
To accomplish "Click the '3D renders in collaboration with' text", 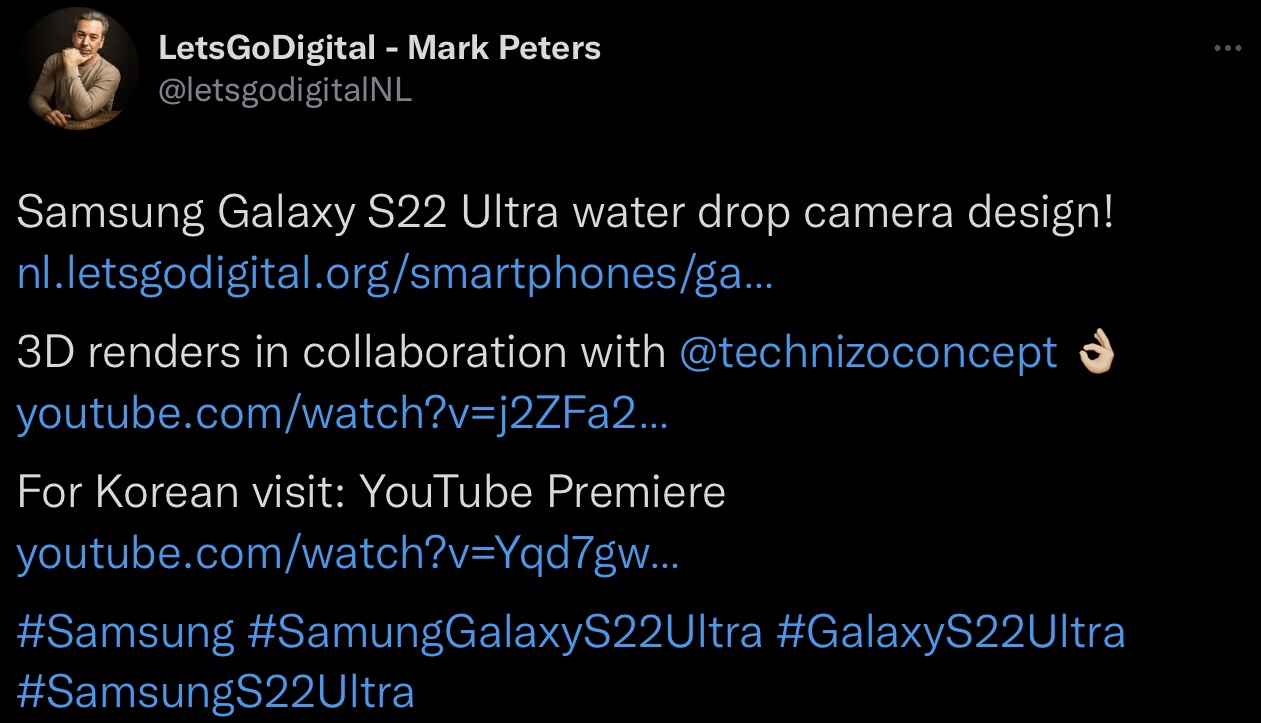I will (342, 353).
